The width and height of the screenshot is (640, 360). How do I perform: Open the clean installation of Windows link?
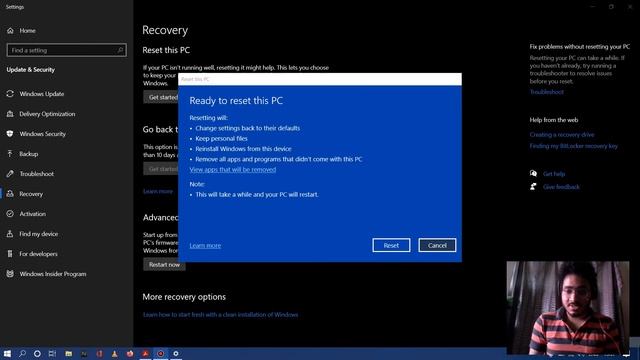[x=220, y=315]
